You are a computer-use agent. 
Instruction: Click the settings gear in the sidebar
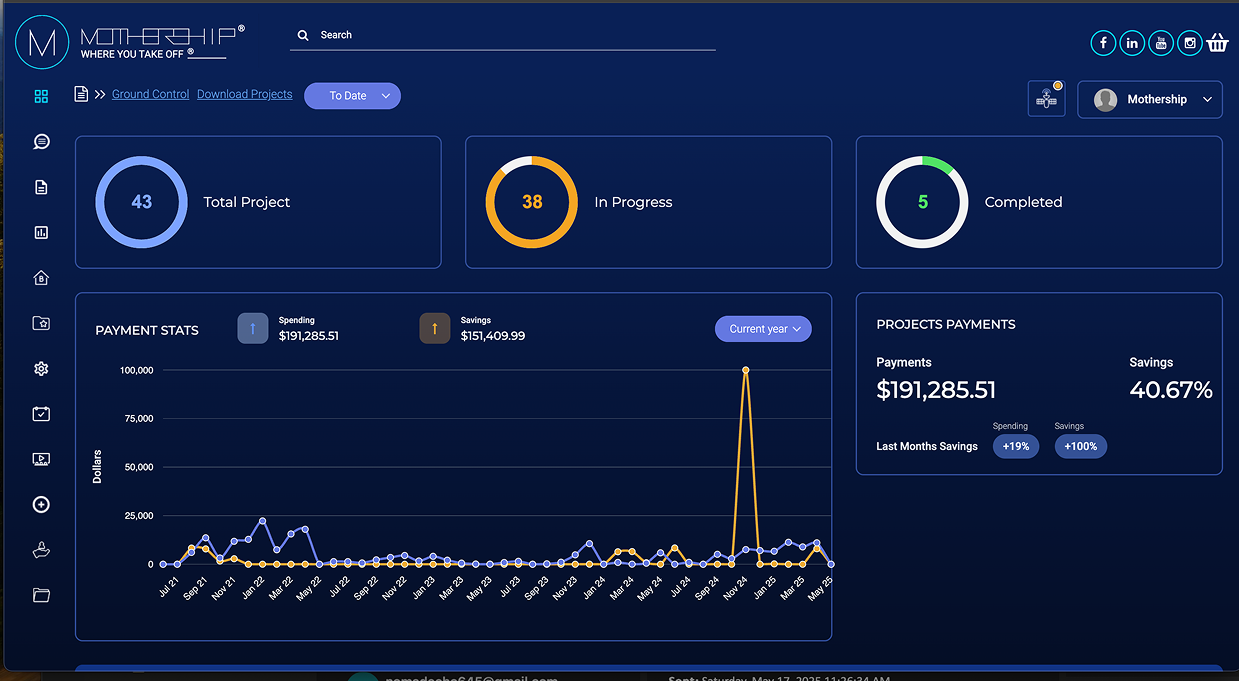[41, 368]
